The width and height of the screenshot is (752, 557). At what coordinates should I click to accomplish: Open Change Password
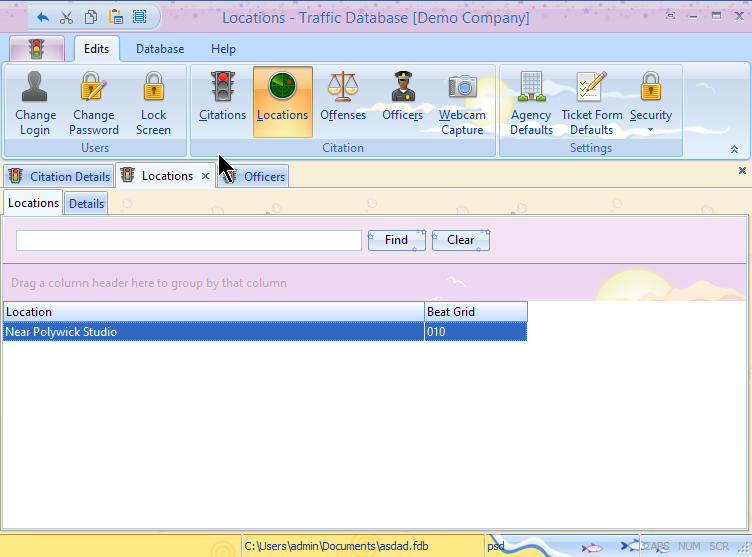click(94, 103)
